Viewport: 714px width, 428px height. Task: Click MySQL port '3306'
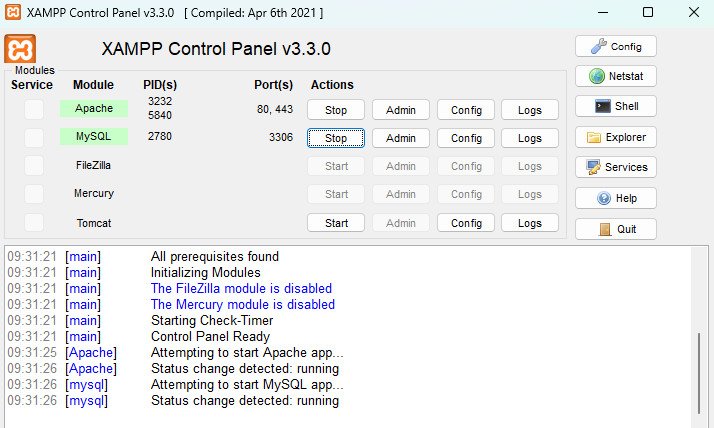click(280, 137)
